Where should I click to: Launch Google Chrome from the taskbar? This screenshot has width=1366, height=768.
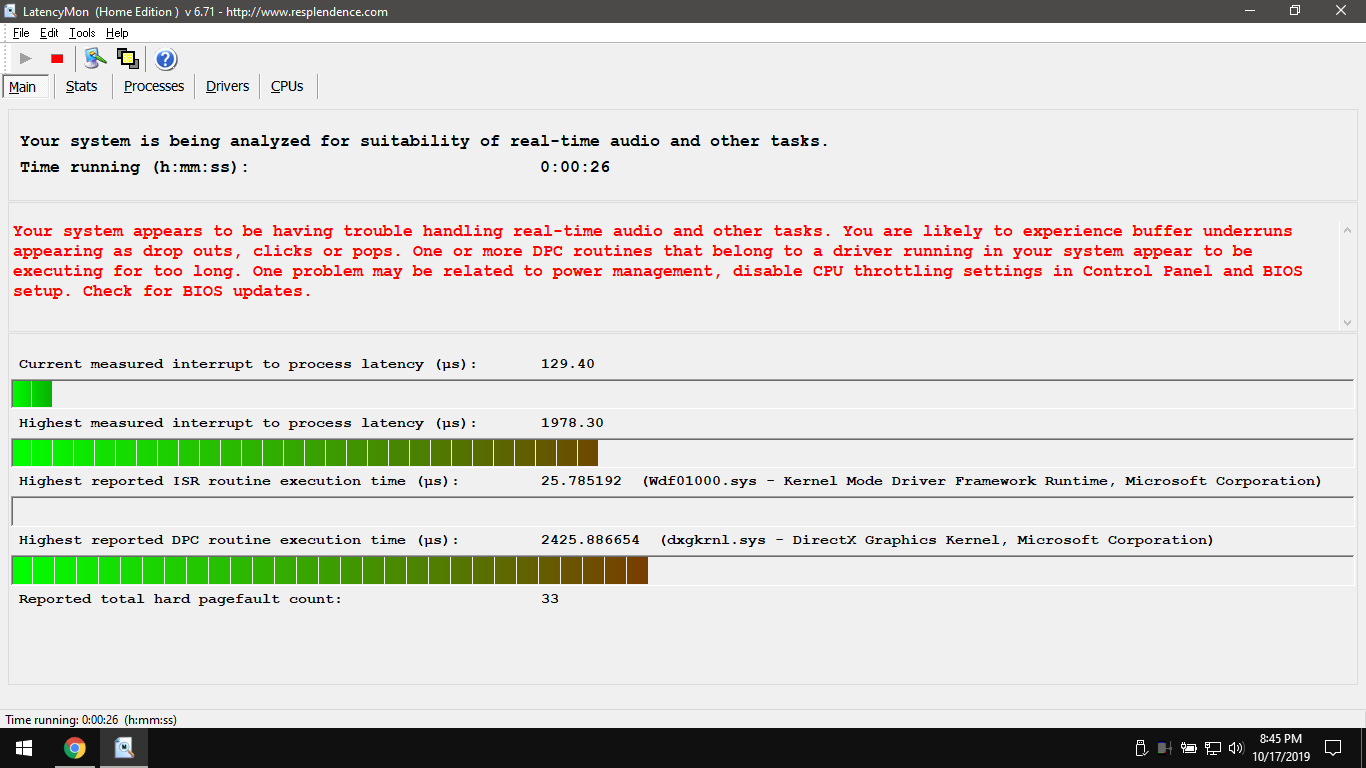[75, 747]
